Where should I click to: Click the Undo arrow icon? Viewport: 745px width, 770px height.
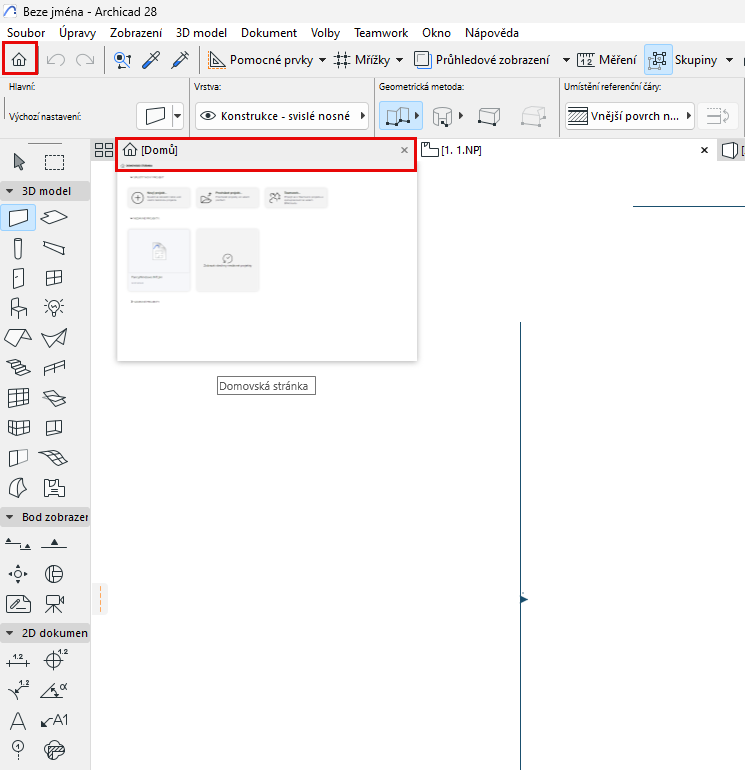55,60
